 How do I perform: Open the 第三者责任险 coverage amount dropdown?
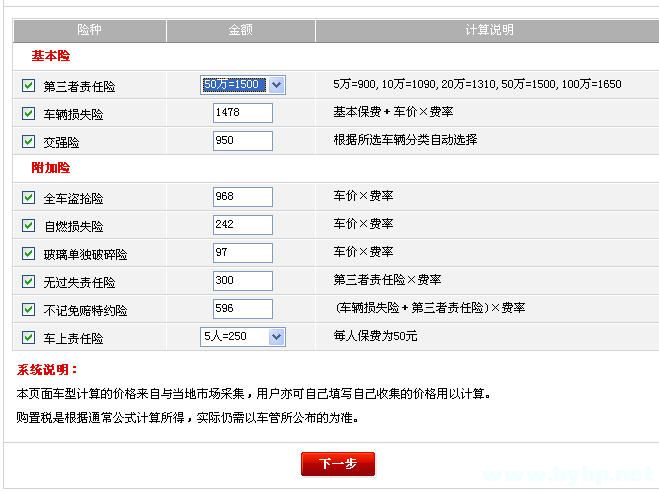[x=242, y=85]
